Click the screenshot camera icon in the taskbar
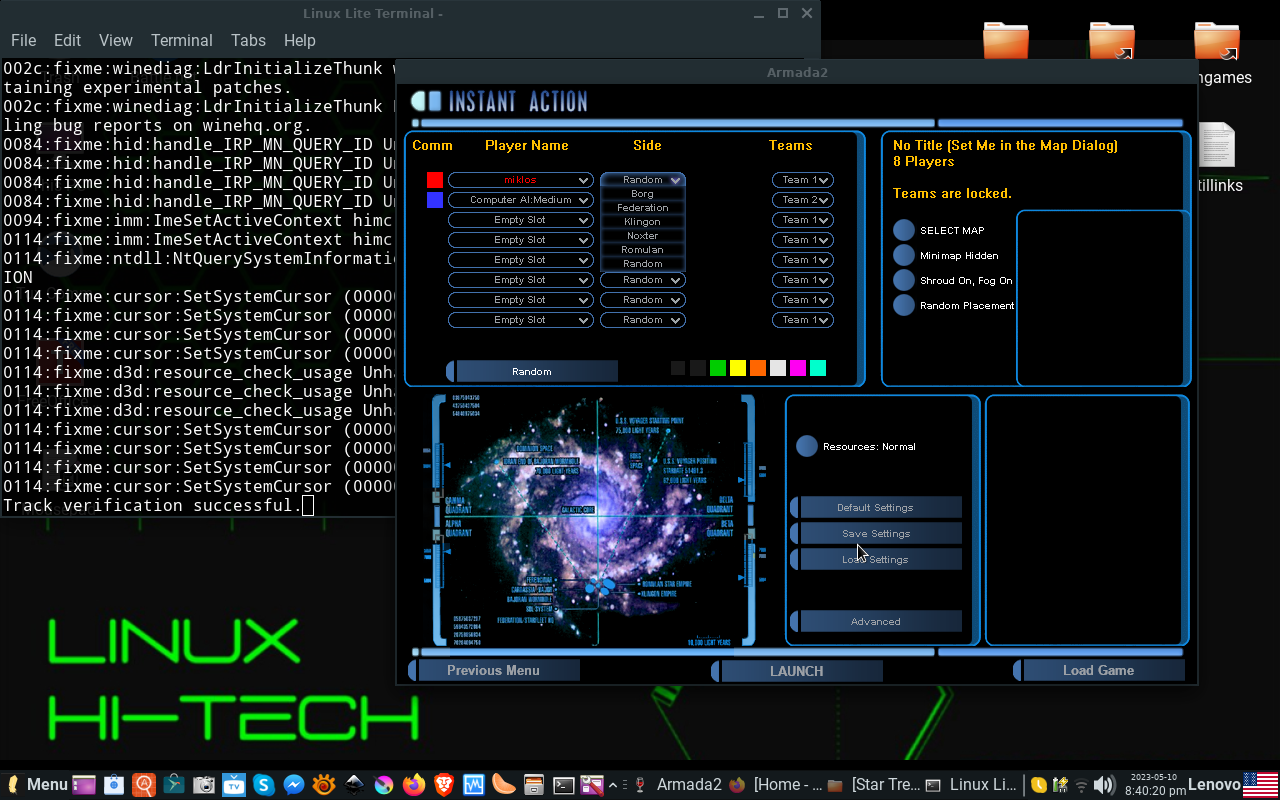This screenshot has height=800, width=1280. click(203, 785)
